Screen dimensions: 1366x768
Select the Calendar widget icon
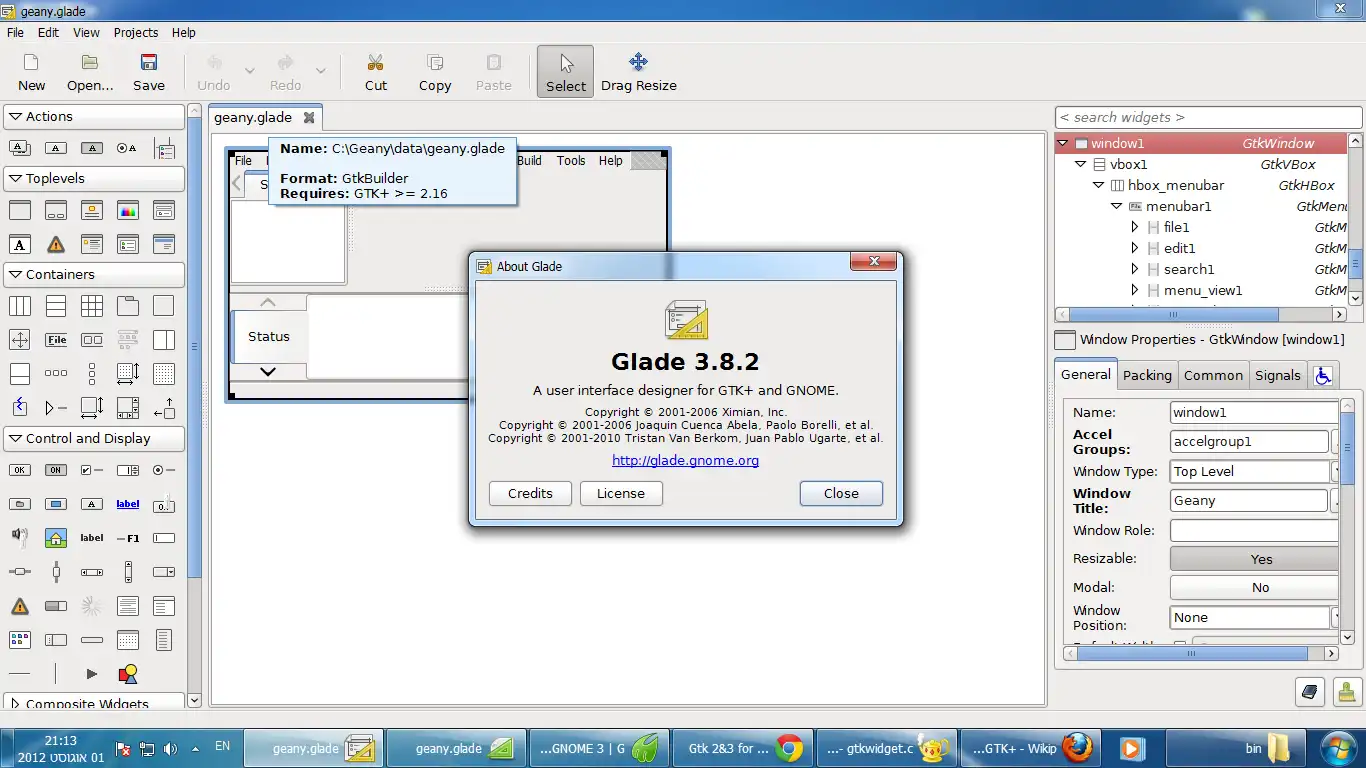tap(127, 640)
